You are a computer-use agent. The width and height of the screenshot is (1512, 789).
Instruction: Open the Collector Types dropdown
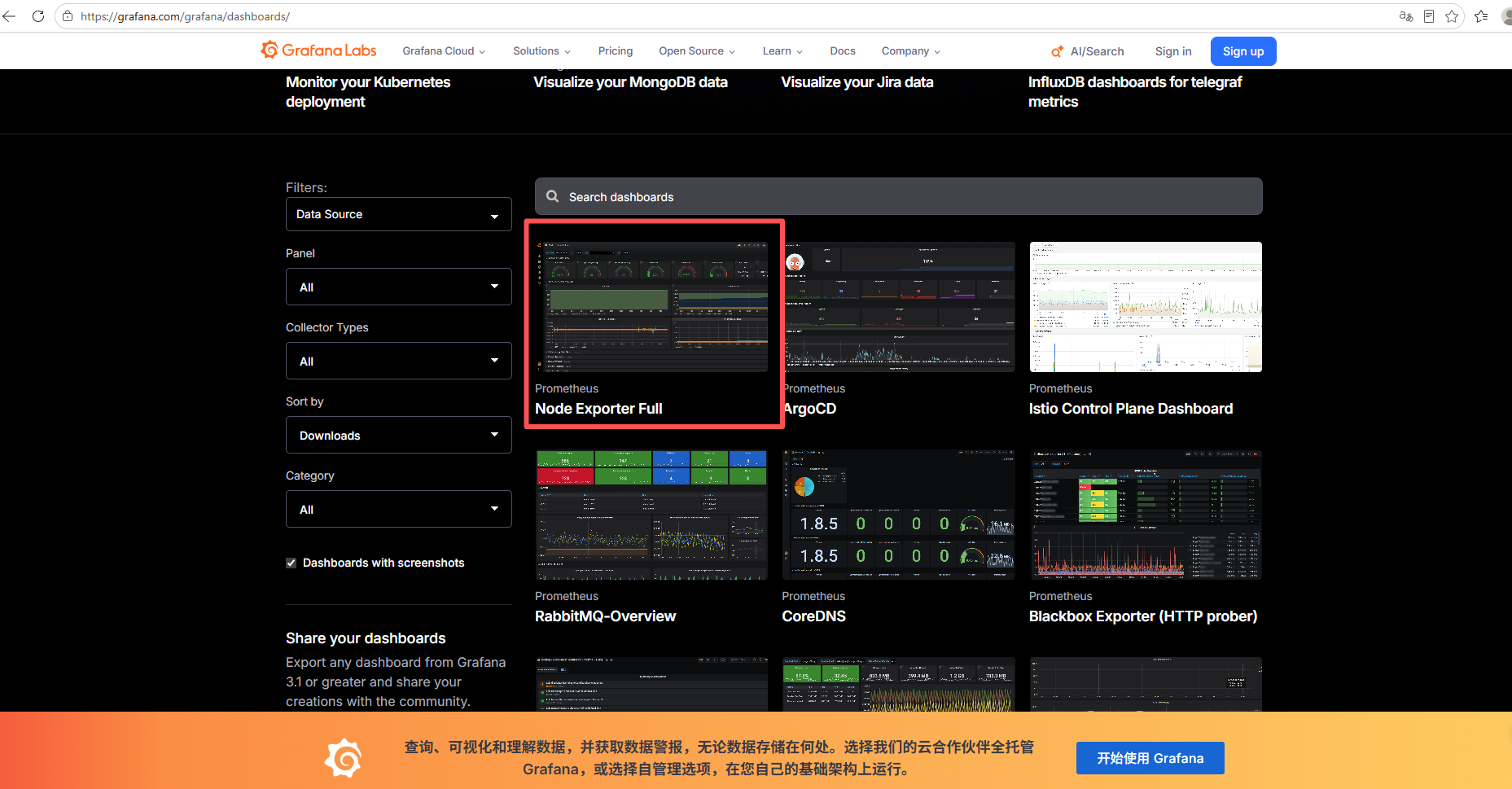tap(399, 361)
